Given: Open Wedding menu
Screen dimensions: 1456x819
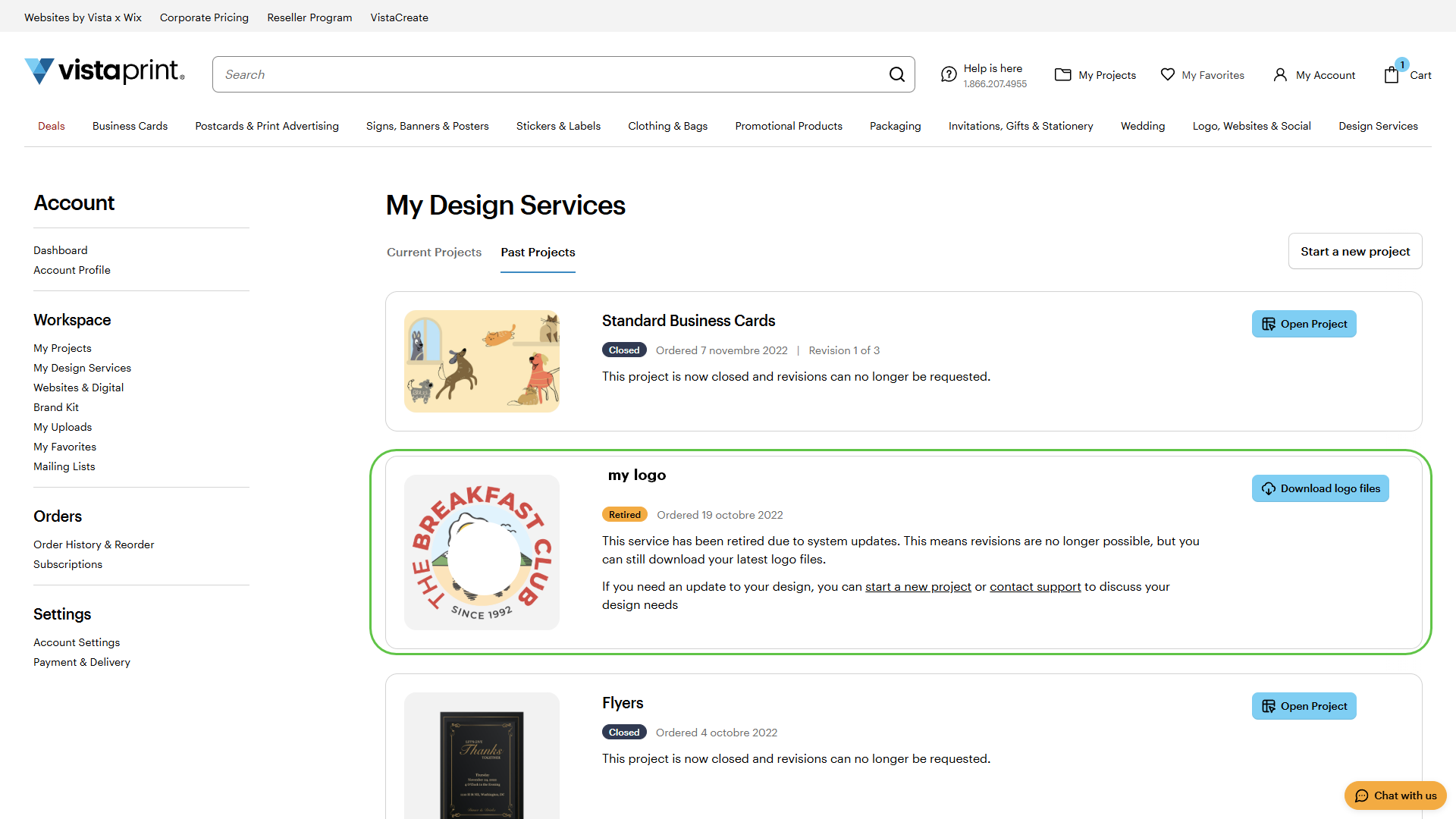Looking at the screenshot, I should click(x=1143, y=126).
